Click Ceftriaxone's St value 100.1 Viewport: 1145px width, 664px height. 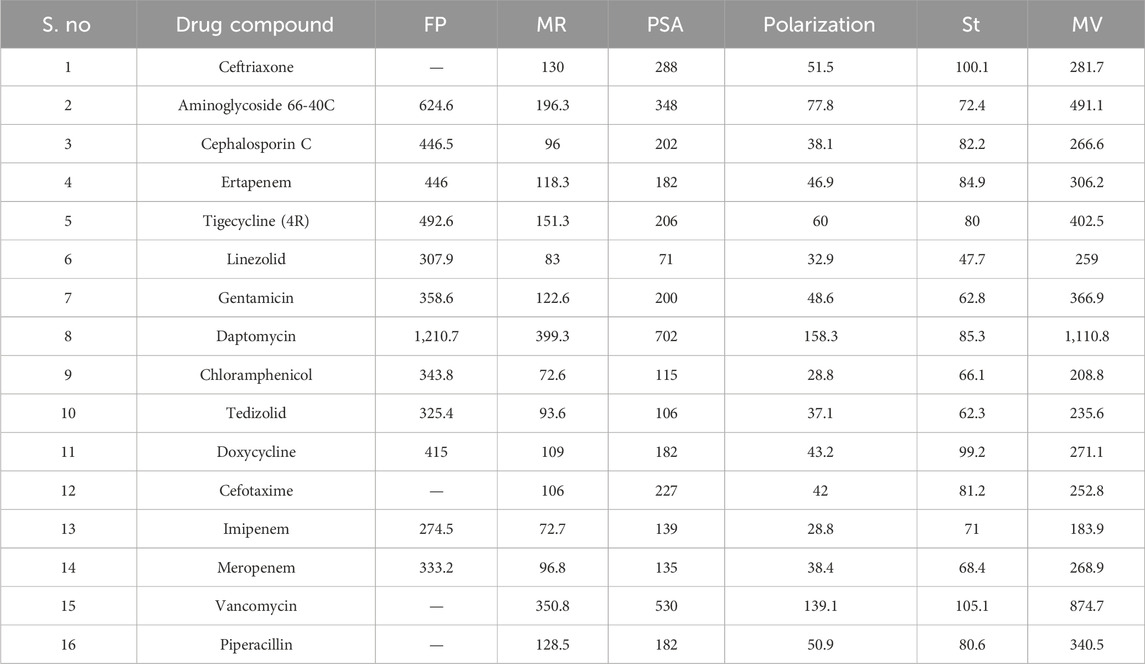tap(971, 66)
